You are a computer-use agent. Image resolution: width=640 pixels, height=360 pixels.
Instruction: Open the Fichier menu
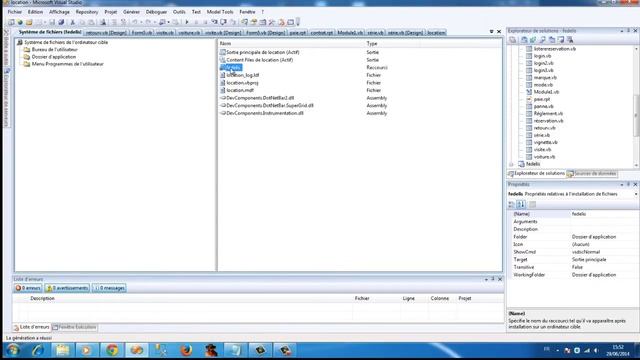tap(15, 12)
